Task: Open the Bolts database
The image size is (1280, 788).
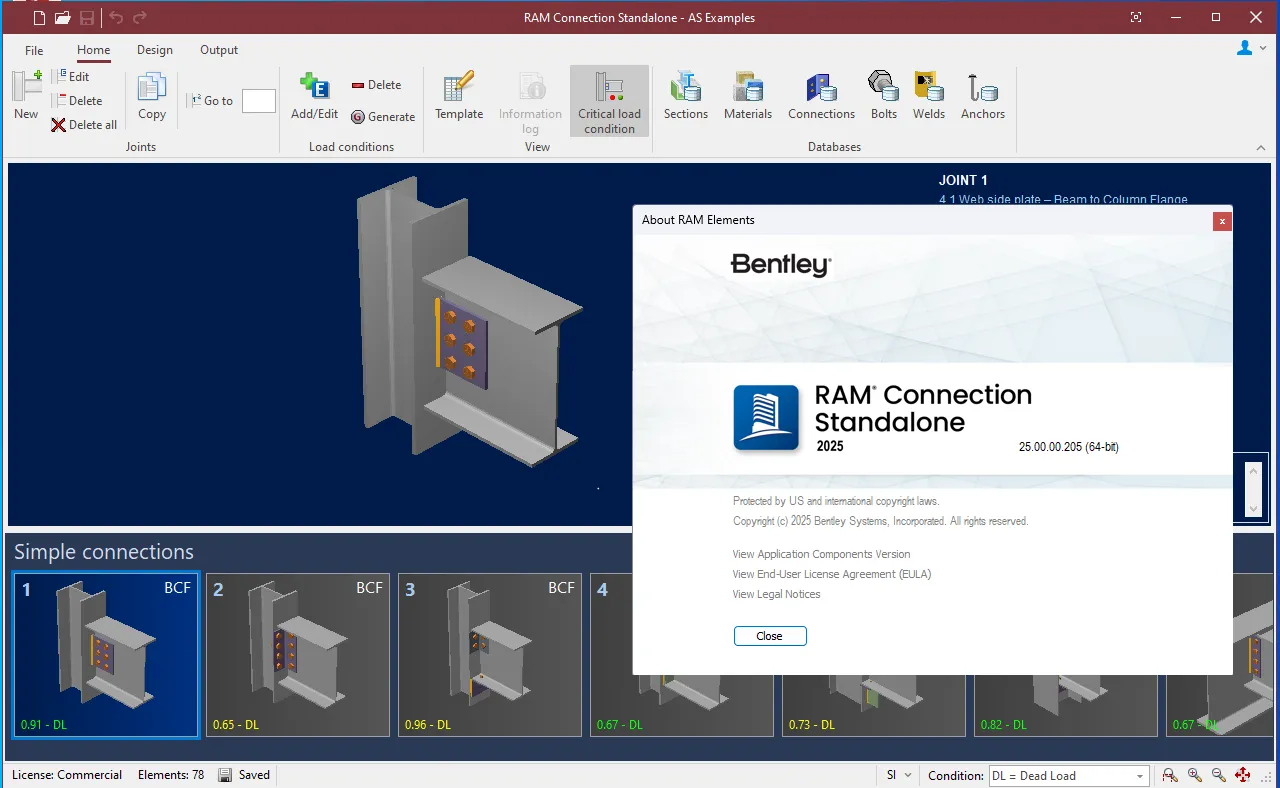Action: [884, 96]
